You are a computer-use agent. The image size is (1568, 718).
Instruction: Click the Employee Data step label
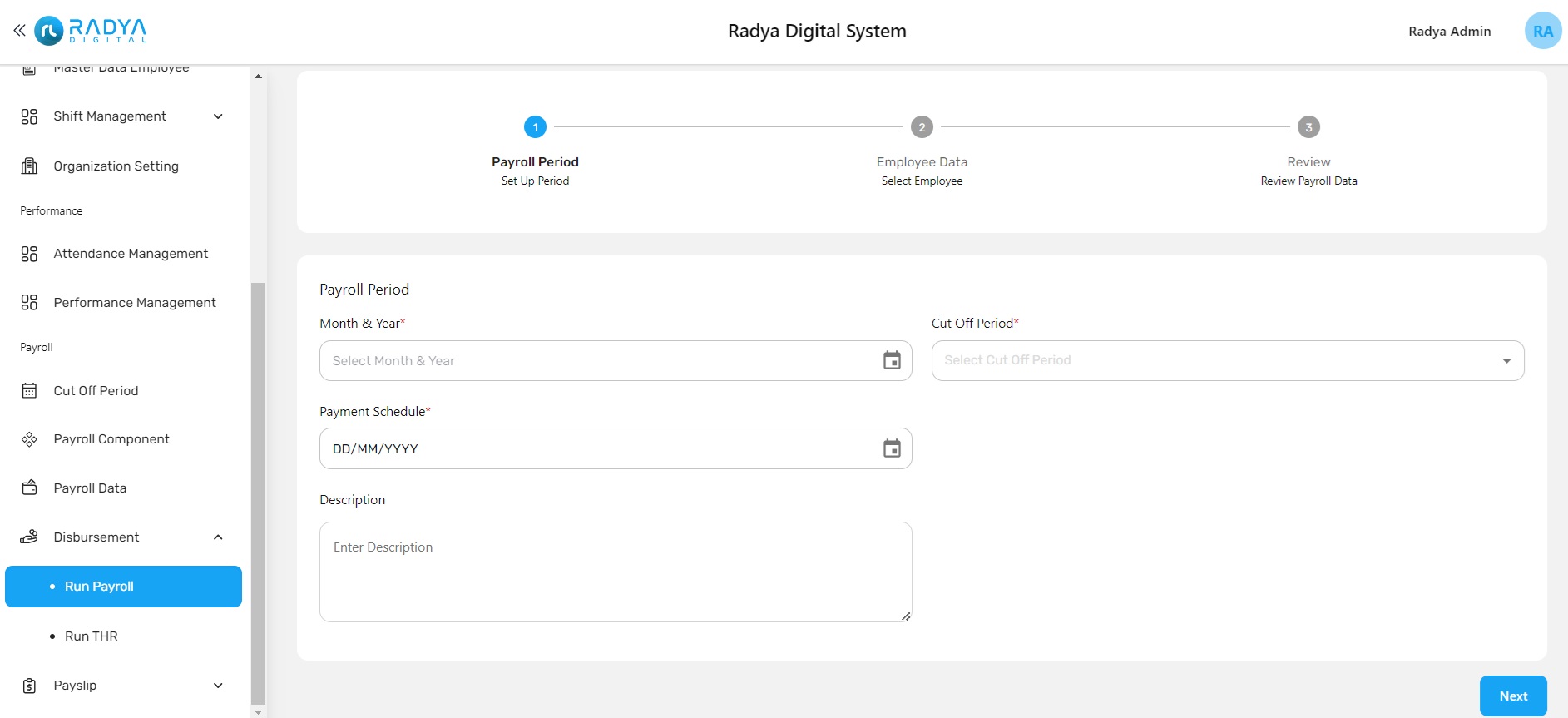point(922,162)
